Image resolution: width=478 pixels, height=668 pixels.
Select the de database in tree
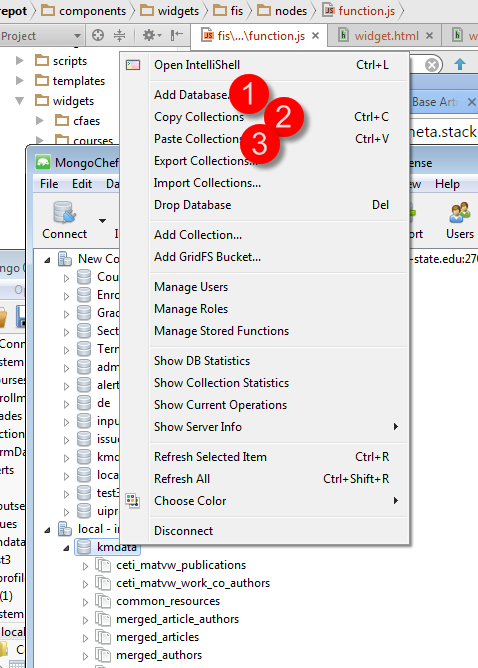point(104,403)
